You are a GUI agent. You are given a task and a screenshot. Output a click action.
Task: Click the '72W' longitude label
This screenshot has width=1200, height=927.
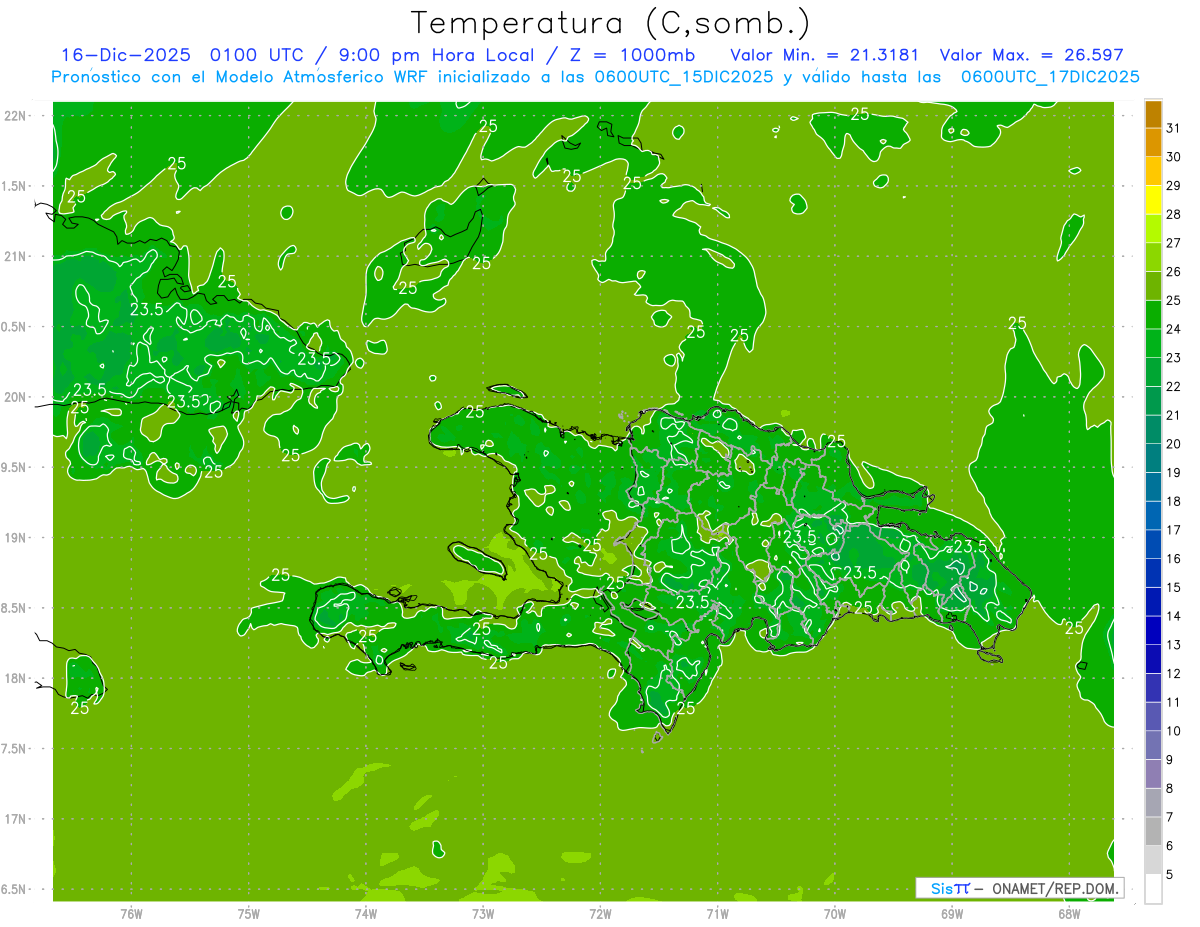pos(600,913)
